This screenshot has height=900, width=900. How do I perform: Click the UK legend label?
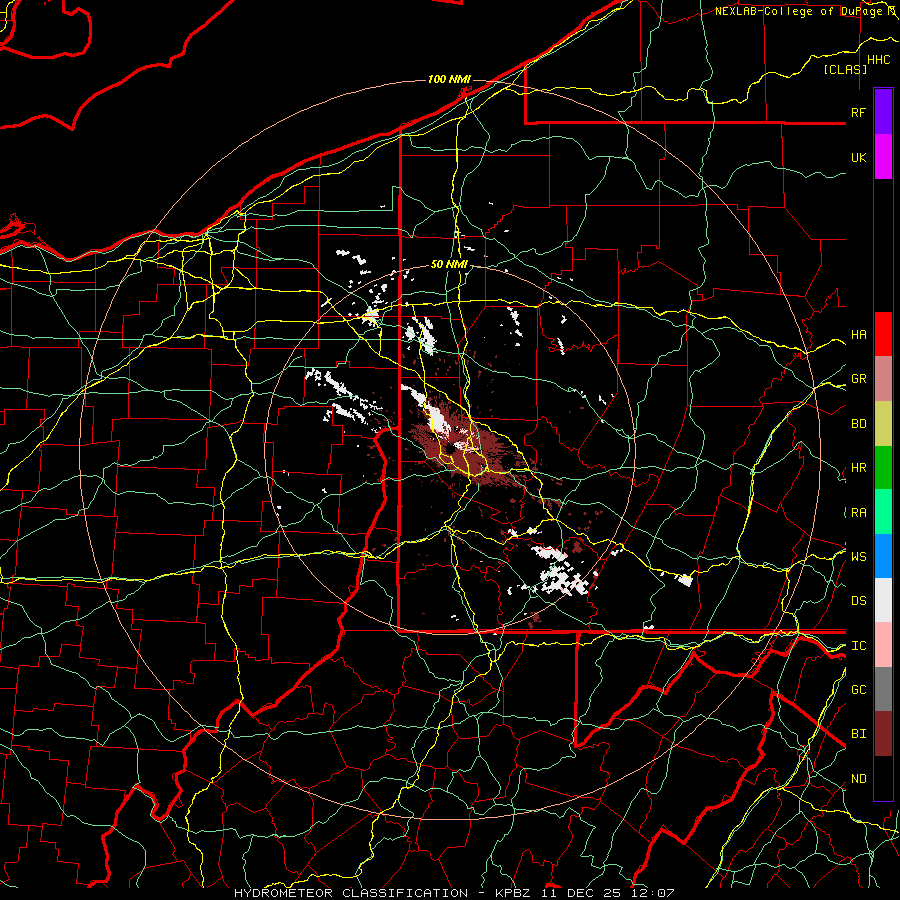click(x=858, y=157)
